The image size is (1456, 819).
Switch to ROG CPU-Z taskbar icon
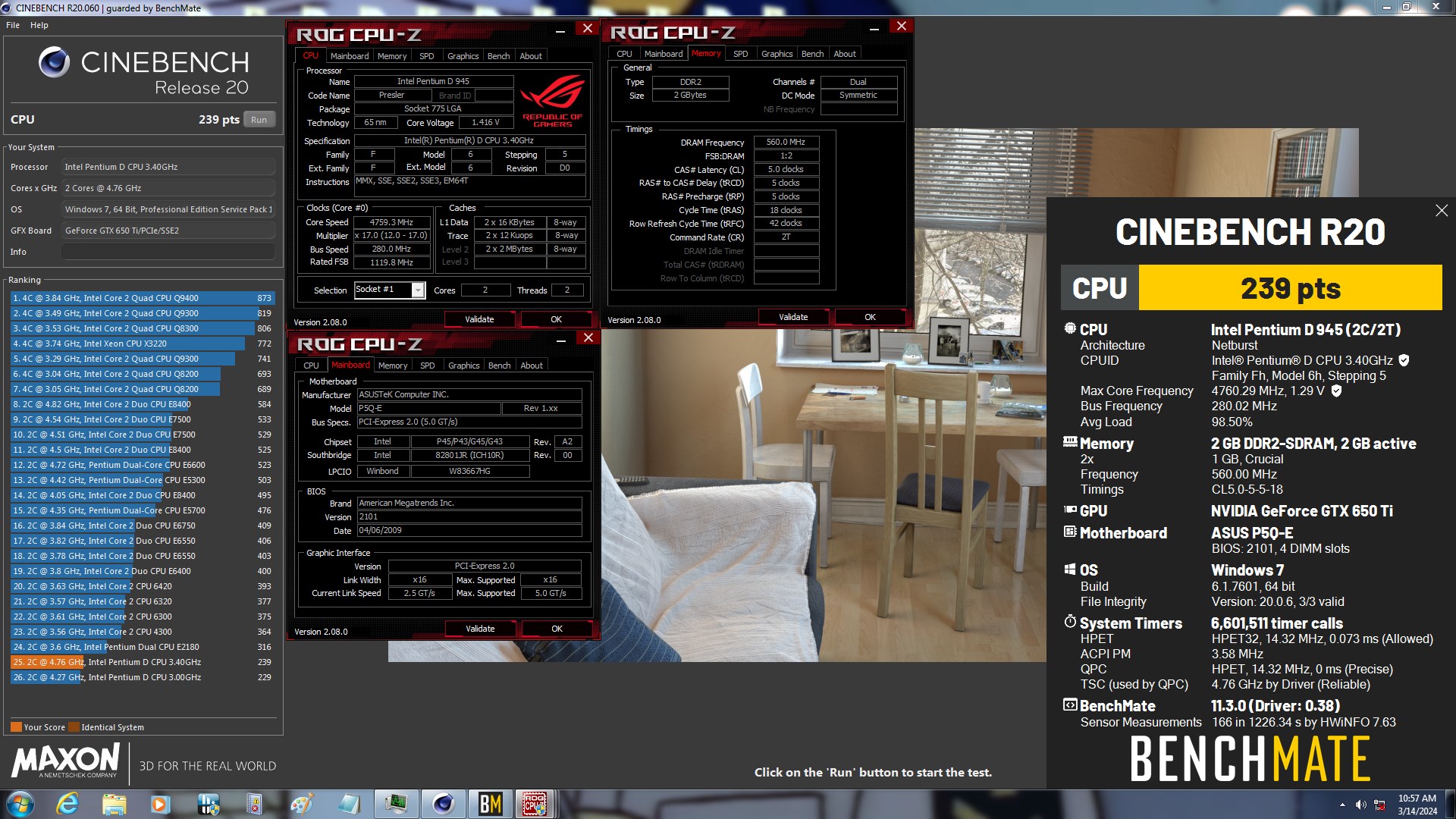tap(535, 804)
